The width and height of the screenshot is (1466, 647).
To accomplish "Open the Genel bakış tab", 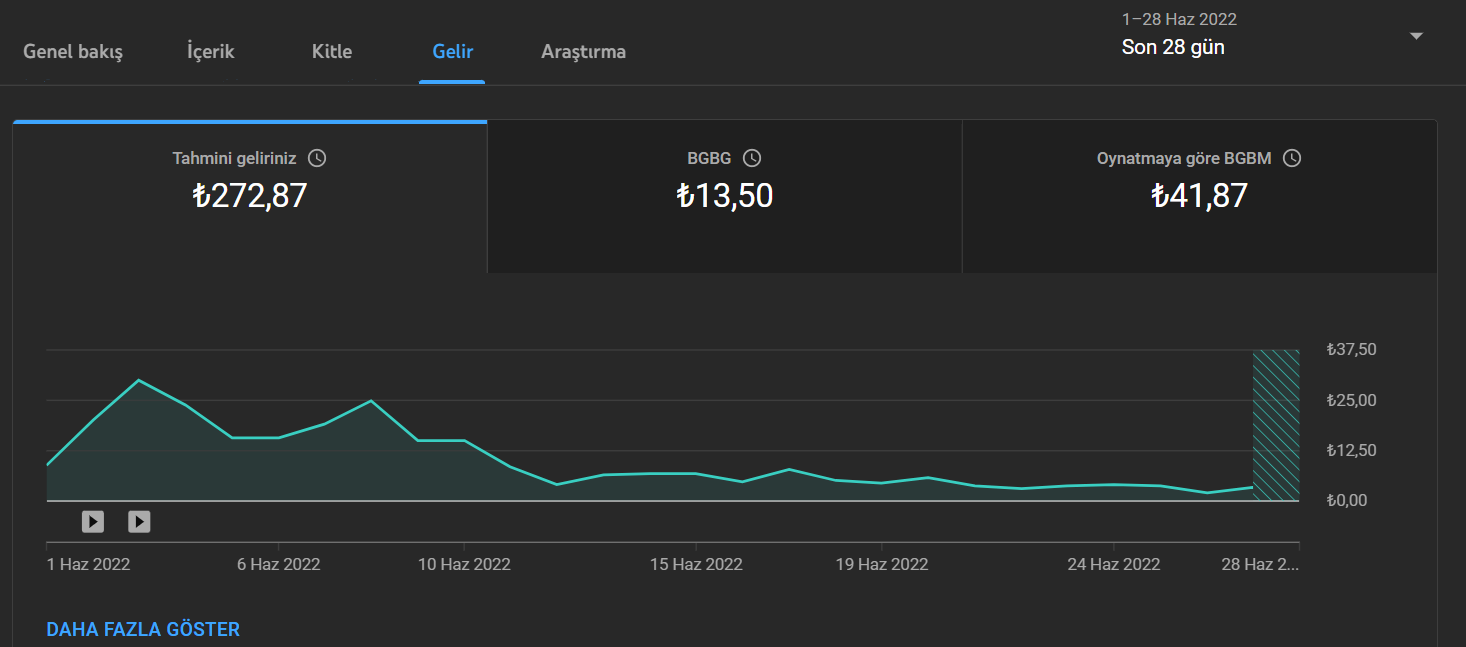I will (73, 51).
